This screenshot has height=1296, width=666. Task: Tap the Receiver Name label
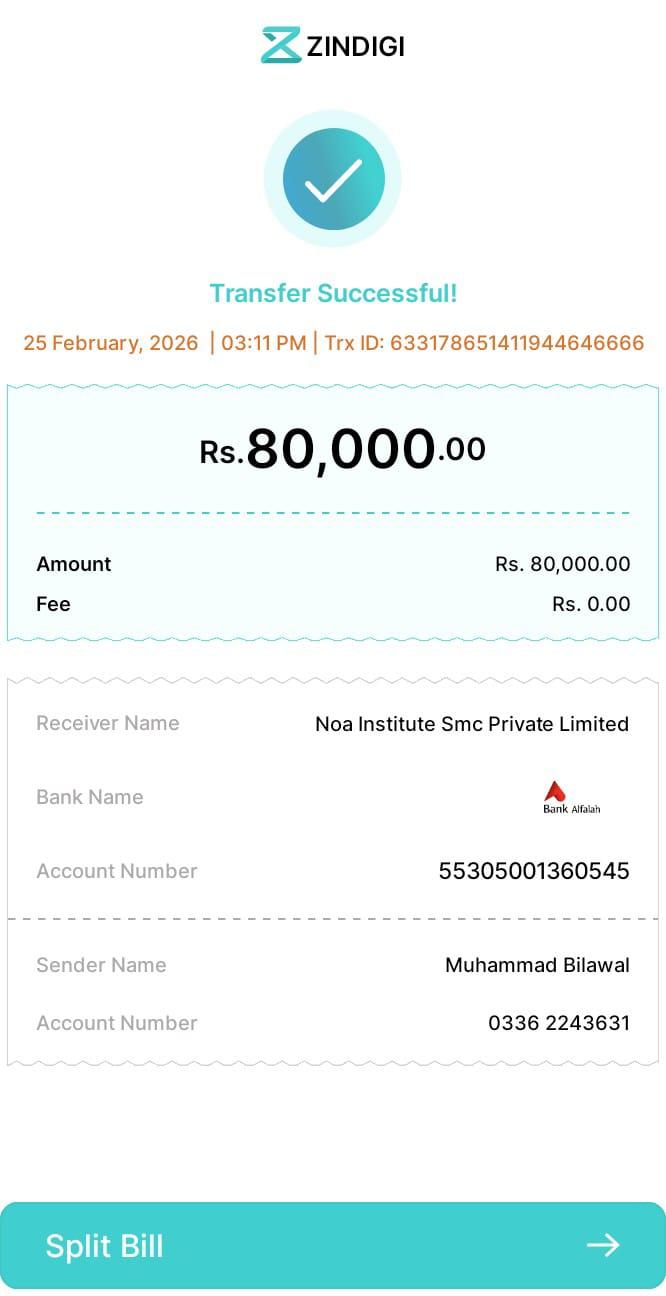click(x=108, y=723)
